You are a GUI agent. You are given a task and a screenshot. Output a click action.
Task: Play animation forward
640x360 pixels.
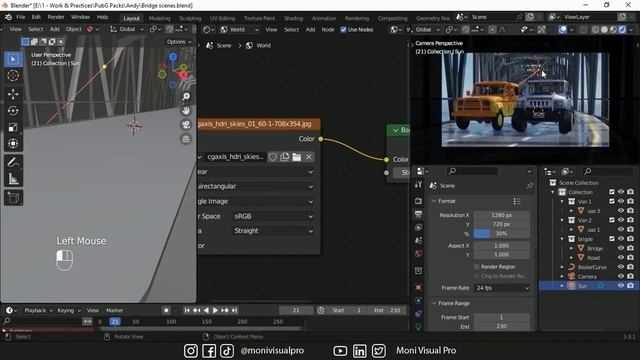tap(216, 311)
